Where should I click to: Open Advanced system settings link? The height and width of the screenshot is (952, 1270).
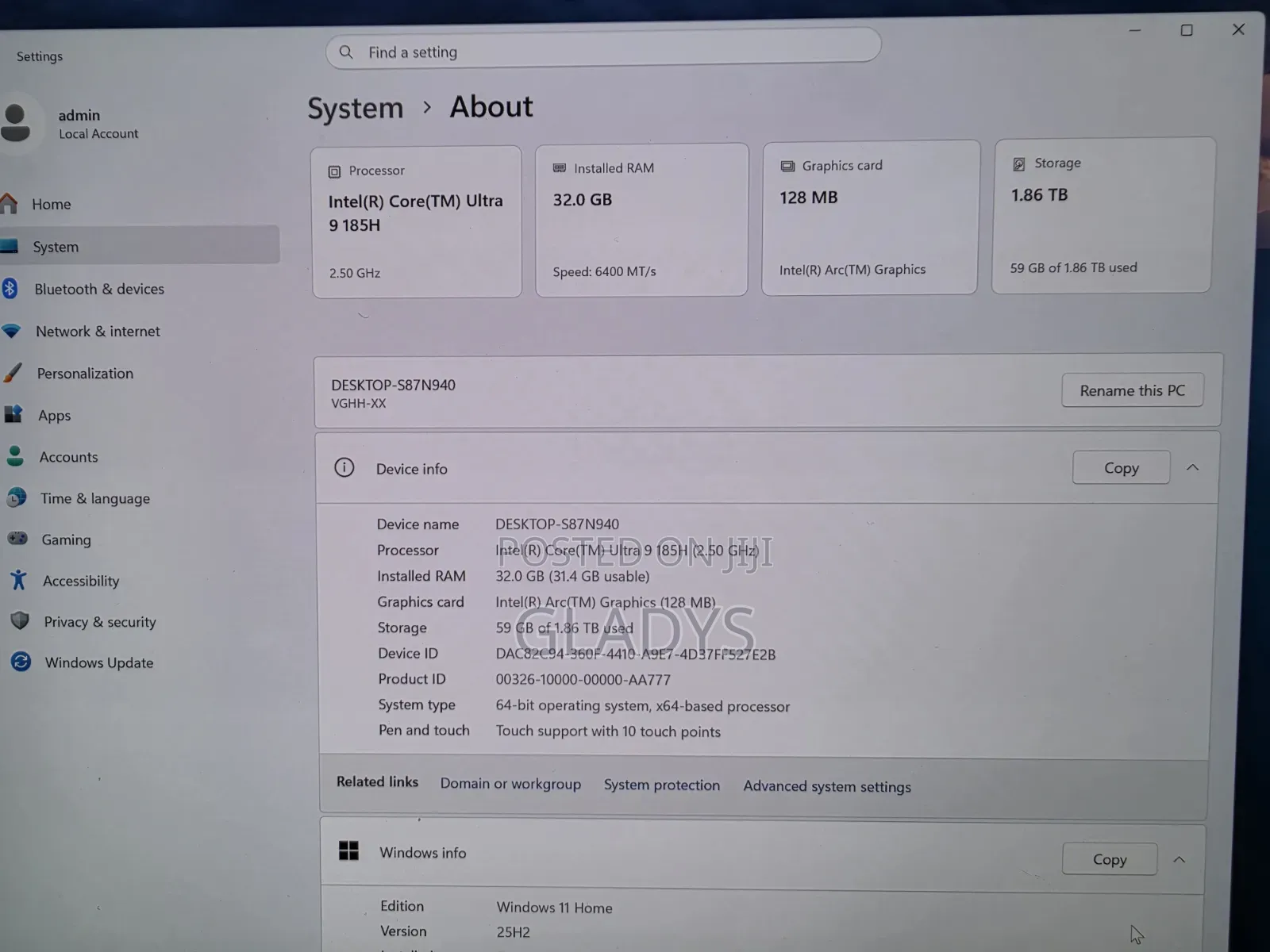(x=827, y=786)
